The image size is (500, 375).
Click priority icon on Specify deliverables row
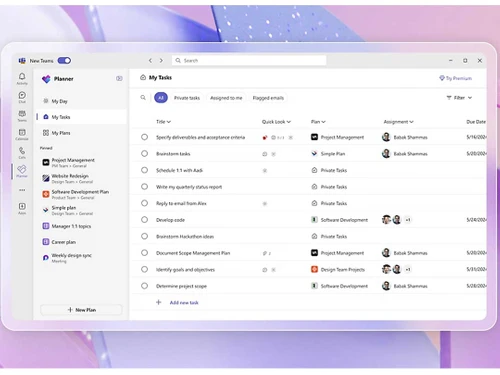pos(265,137)
